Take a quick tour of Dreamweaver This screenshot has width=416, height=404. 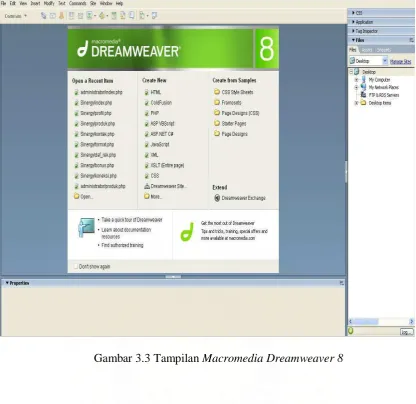tap(132, 220)
